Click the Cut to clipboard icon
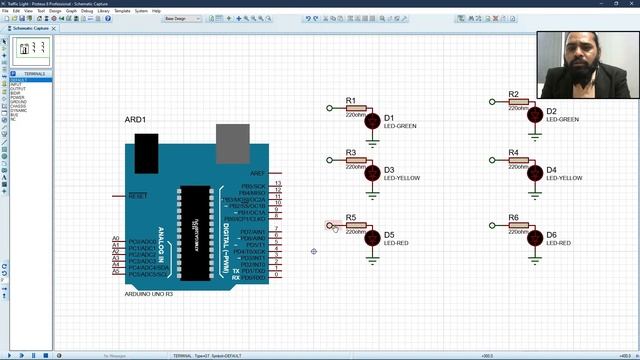 point(326,18)
